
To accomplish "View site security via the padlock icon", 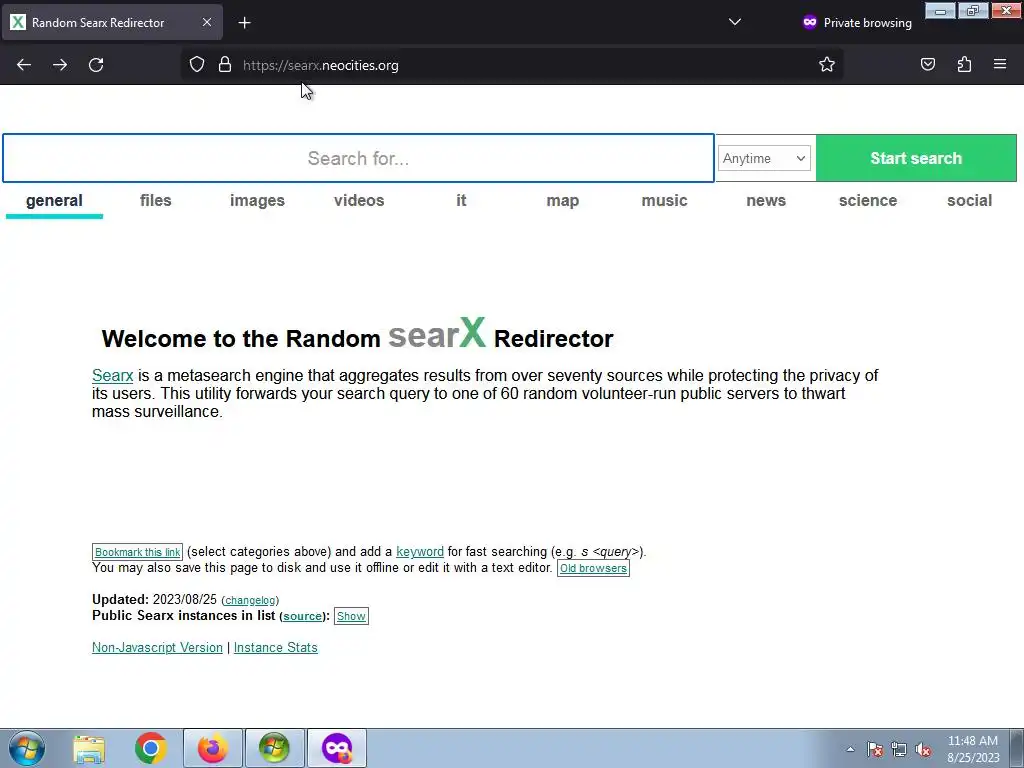I will (225, 65).
